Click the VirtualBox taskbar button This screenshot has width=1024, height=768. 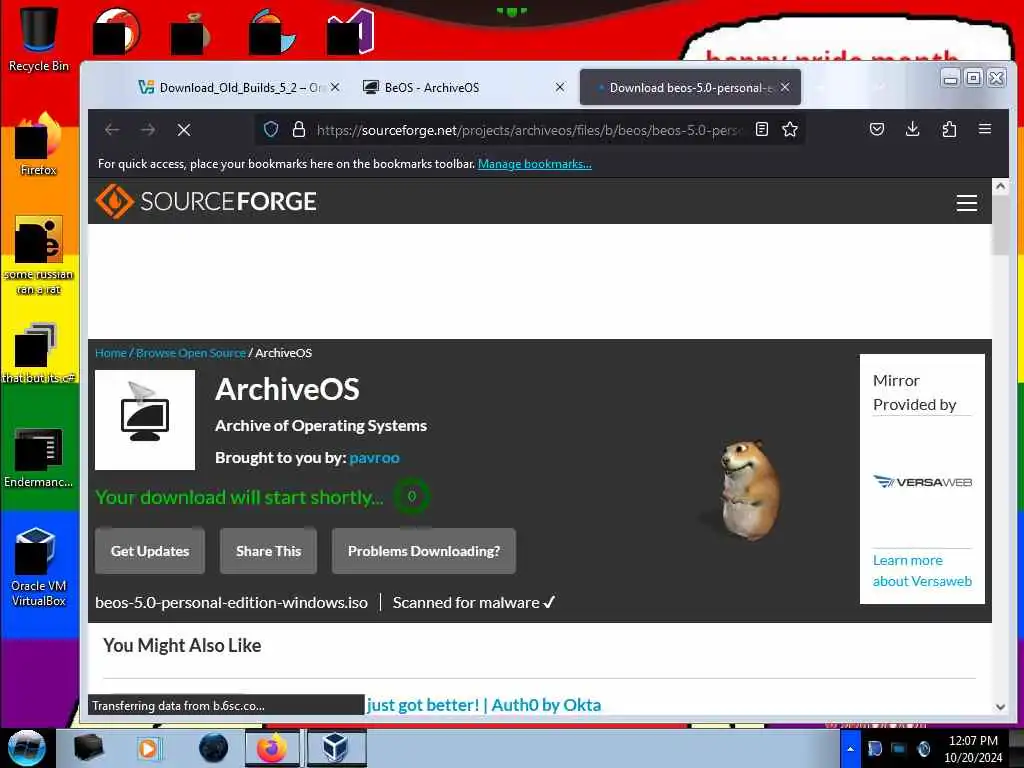click(336, 748)
